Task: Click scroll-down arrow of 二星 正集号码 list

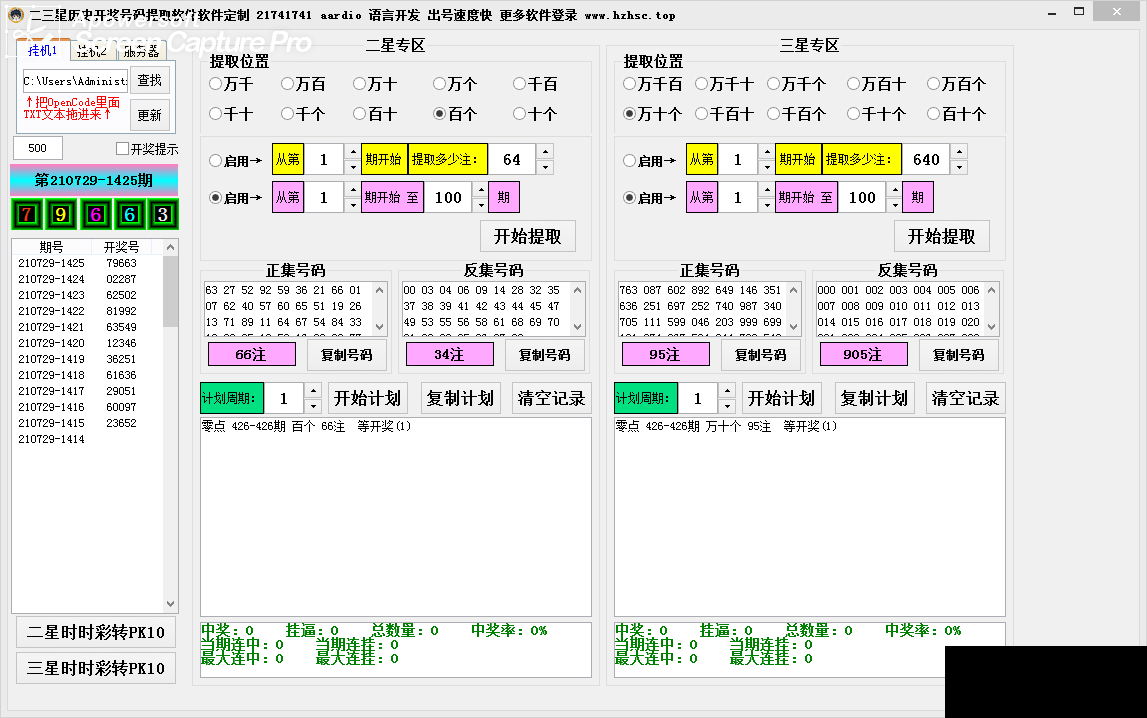Action: click(x=380, y=327)
